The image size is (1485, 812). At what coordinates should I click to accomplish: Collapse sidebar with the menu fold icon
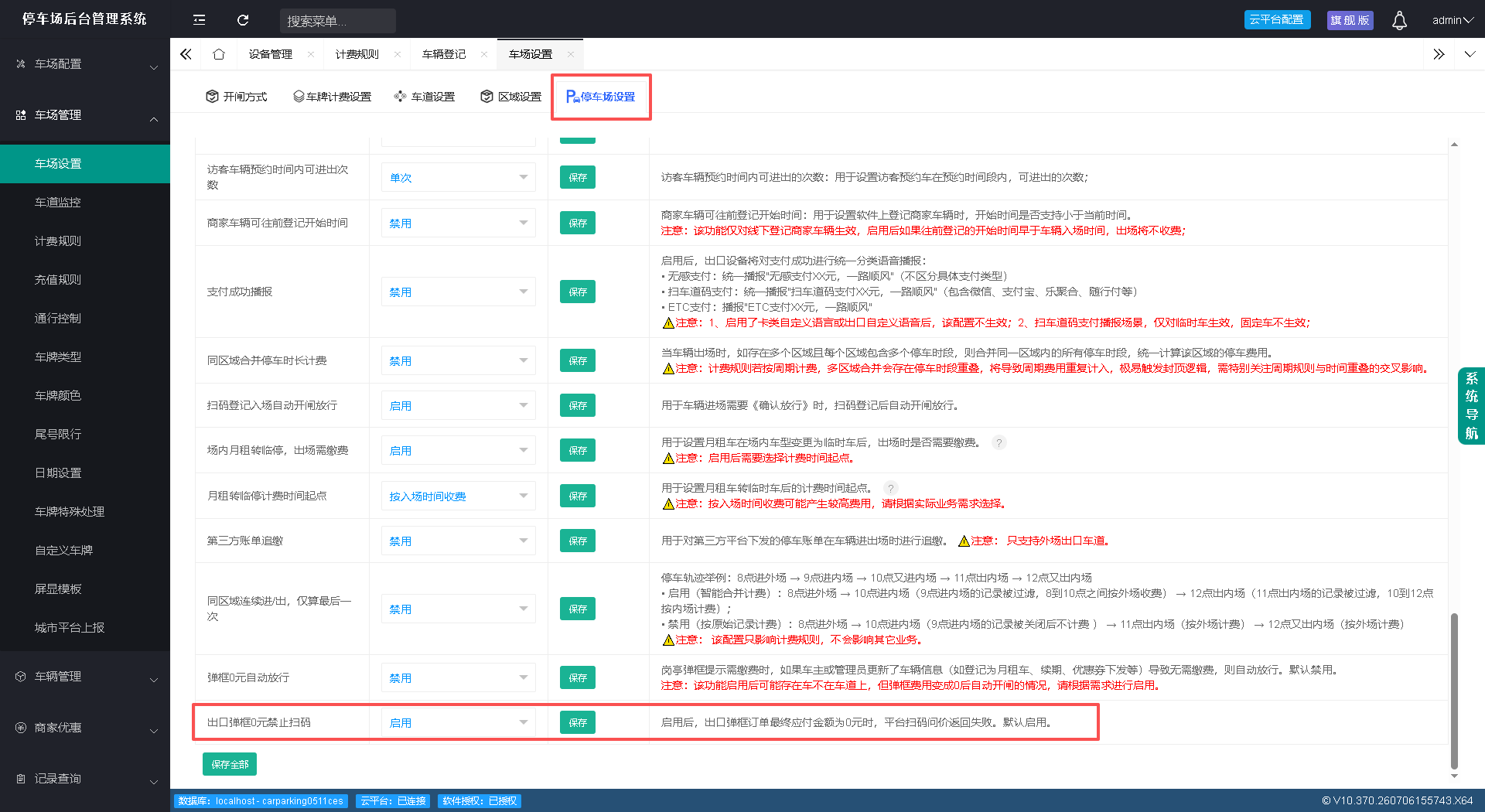pos(199,20)
